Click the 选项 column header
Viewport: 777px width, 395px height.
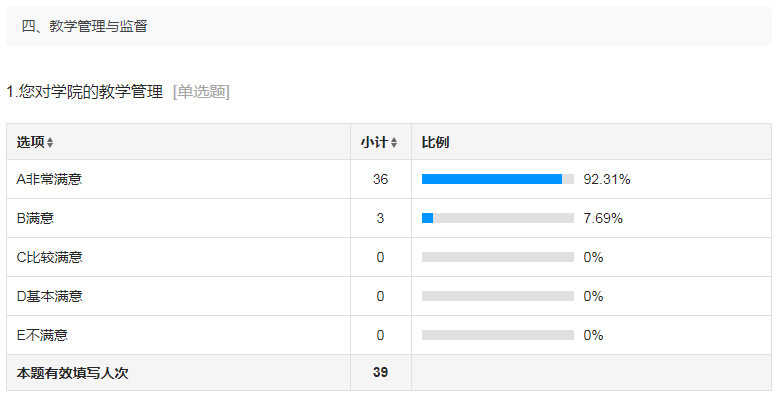(31, 142)
